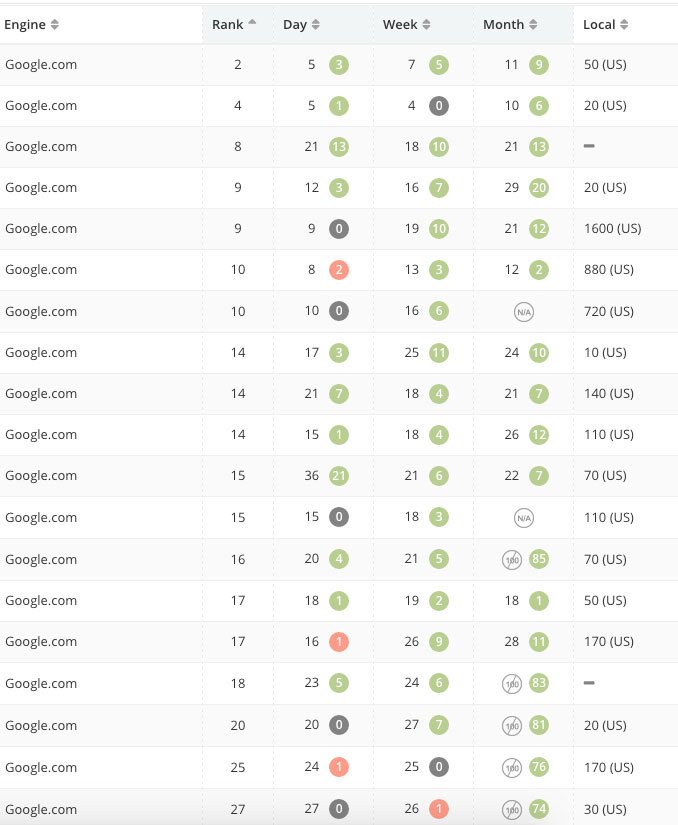Click the red 1 Week change badge
678x825 pixels.
(x=439, y=809)
